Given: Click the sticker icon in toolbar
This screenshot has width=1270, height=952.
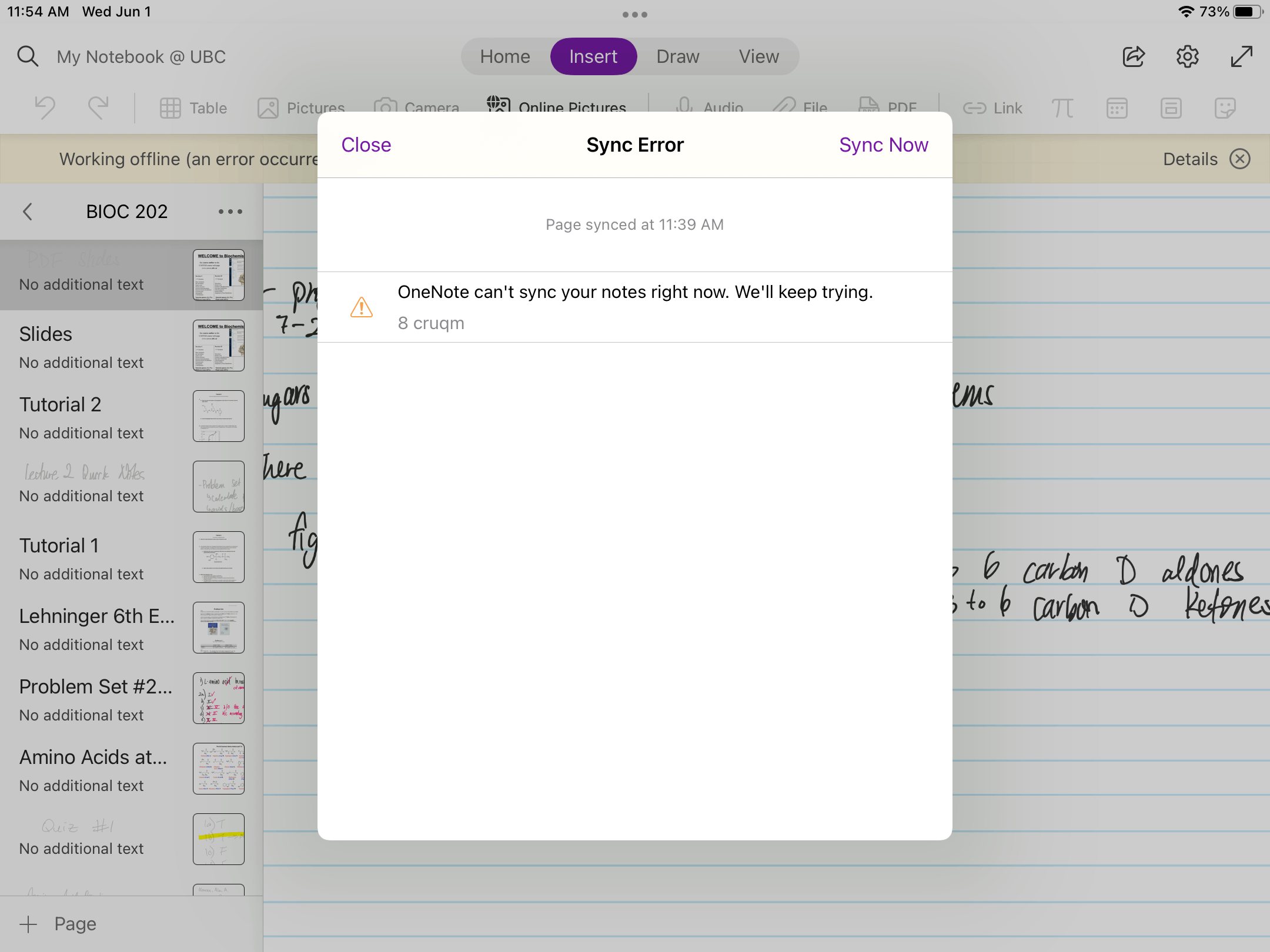Looking at the screenshot, I should pos(1225,108).
